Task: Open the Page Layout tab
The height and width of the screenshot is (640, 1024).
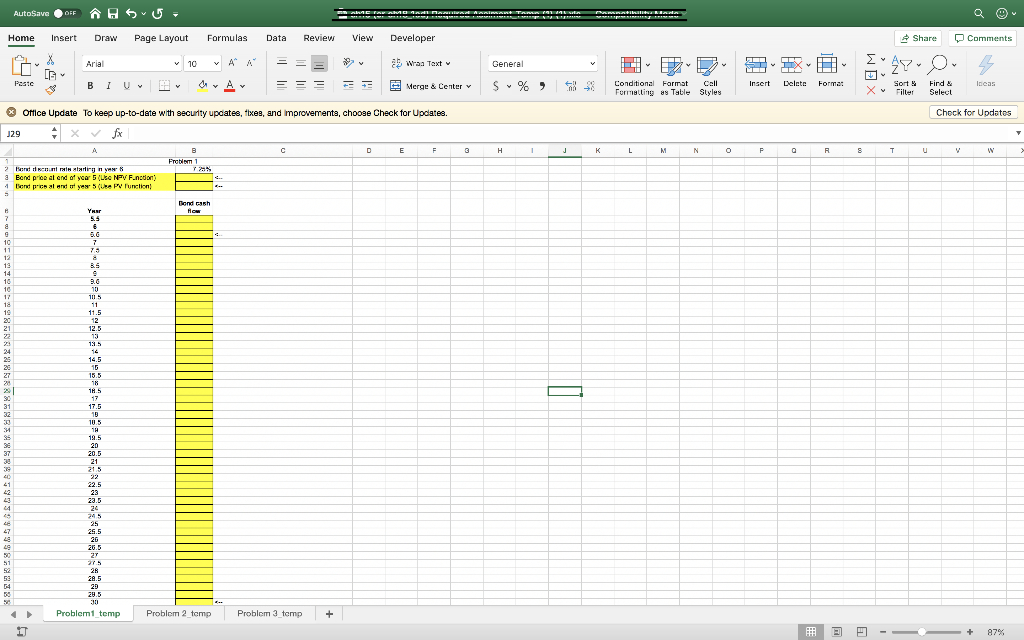Action: click(161, 38)
